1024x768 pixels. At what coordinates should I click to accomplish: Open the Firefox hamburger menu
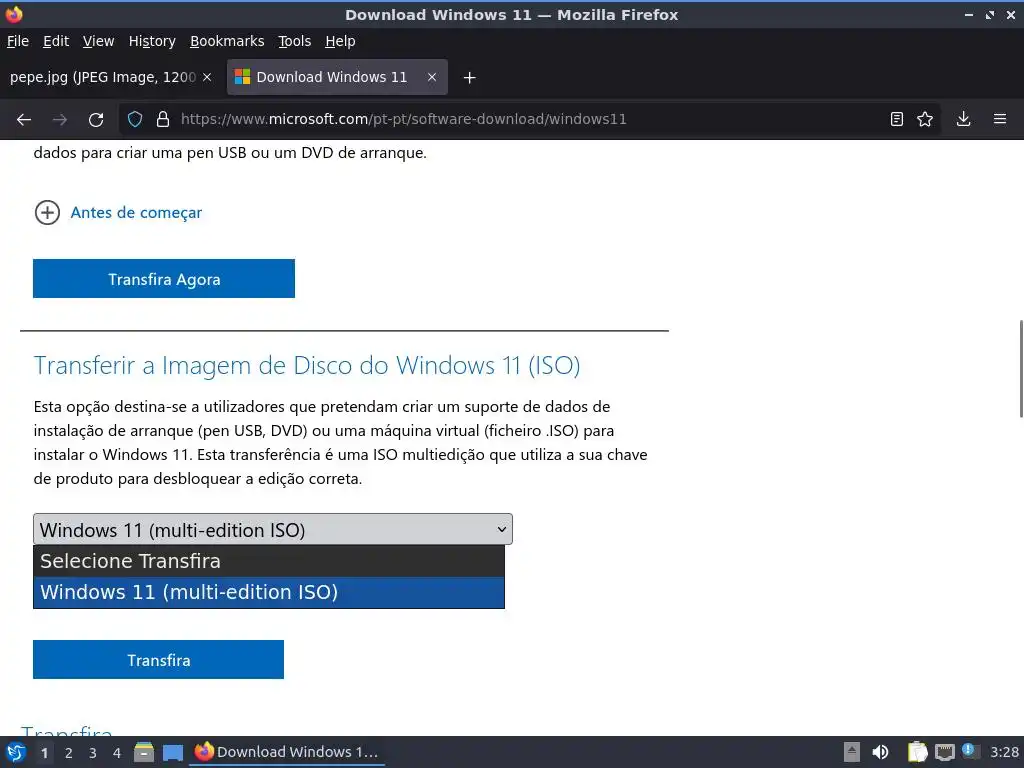tap(1000, 119)
